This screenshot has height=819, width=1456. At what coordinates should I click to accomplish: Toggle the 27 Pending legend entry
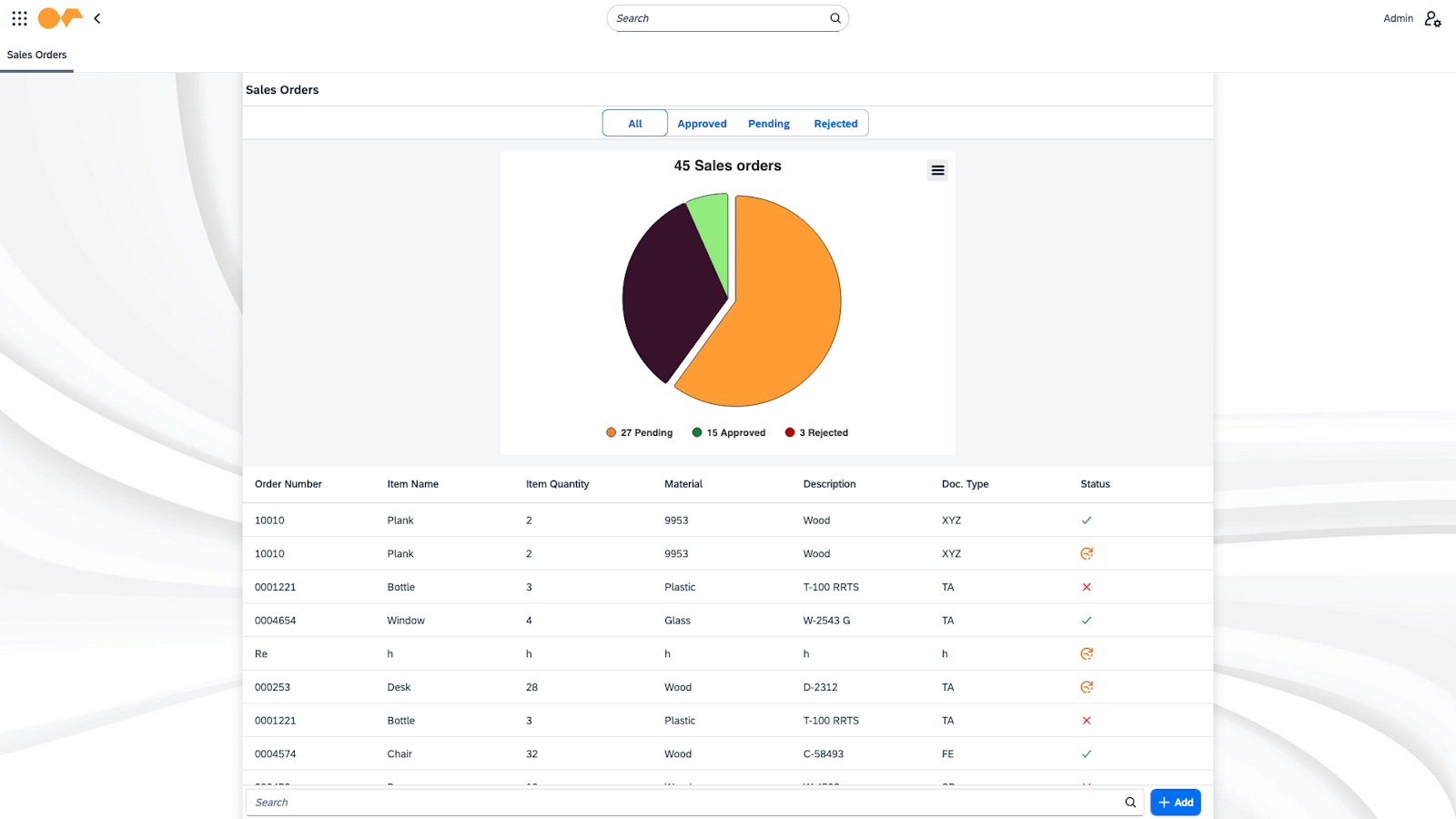(638, 432)
